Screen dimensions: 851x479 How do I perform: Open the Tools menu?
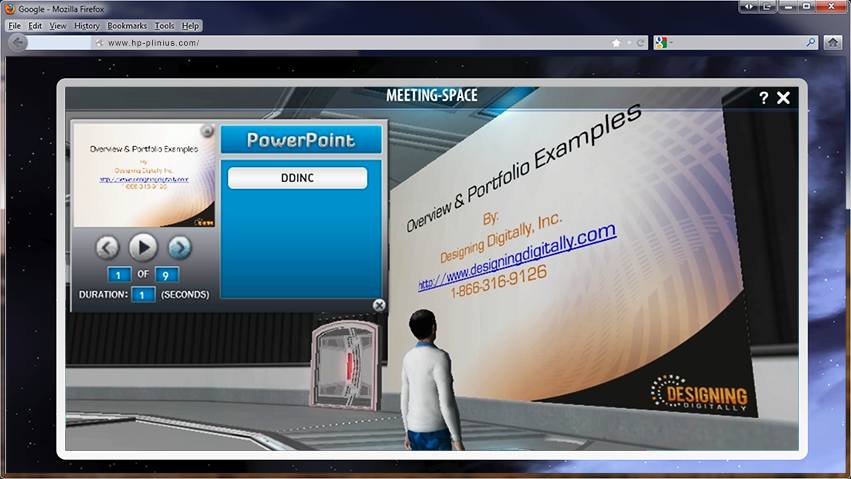164,25
